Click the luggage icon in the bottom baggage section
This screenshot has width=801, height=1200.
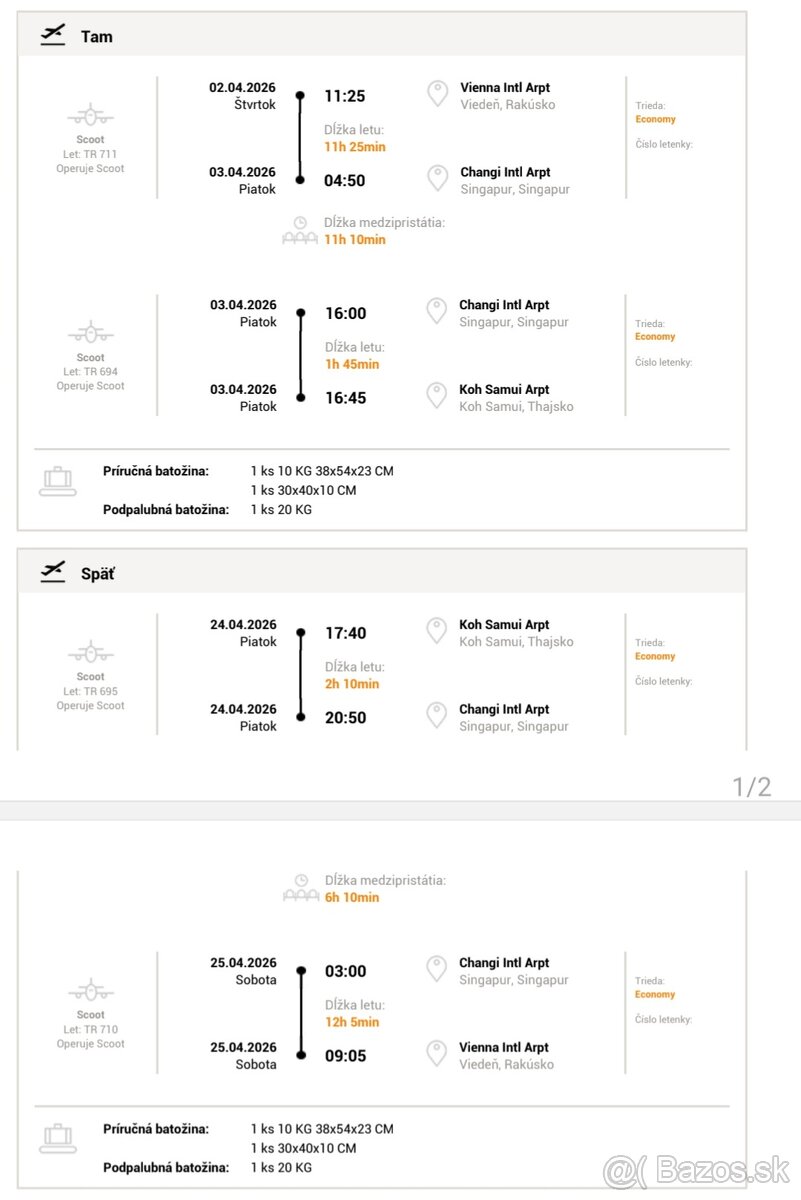[58, 1138]
